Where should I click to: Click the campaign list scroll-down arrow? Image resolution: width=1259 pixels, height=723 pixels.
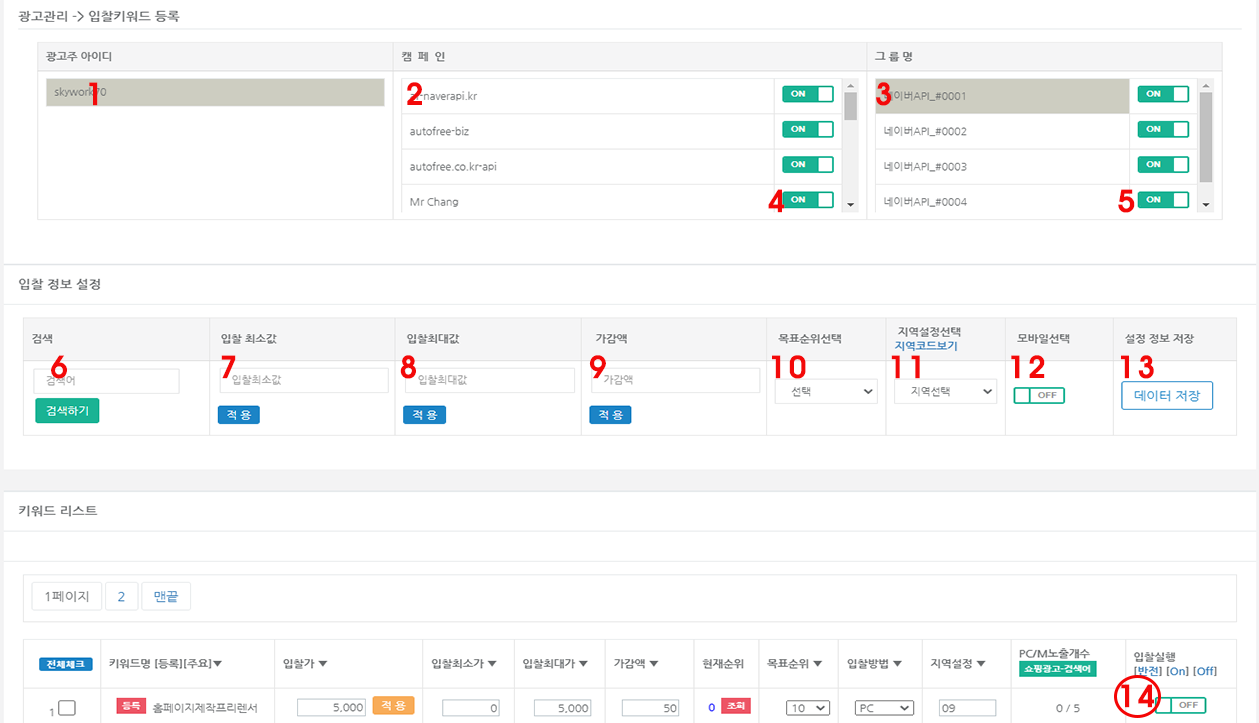pos(851,205)
